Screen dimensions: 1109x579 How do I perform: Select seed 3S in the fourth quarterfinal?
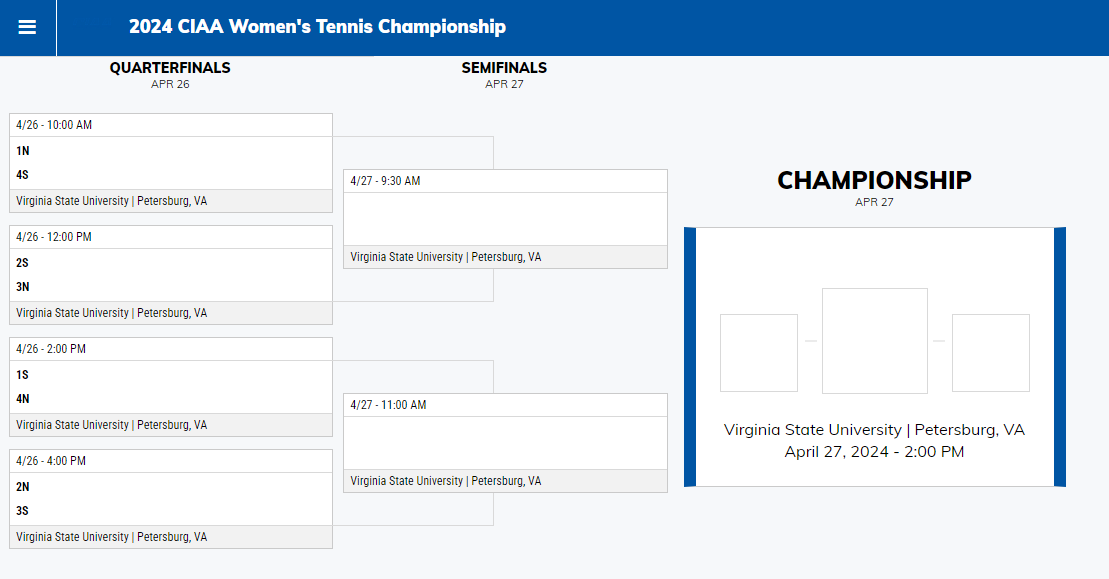[20, 510]
